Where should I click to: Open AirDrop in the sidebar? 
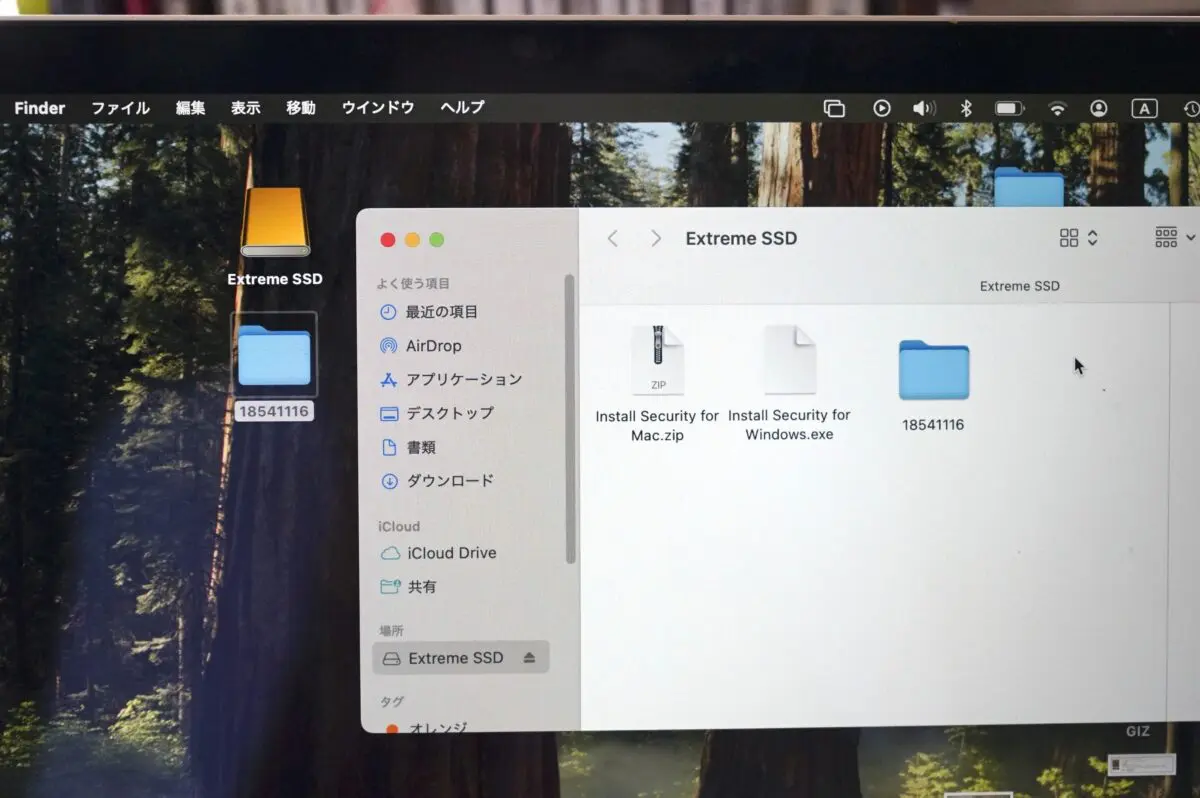(x=433, y=346)
